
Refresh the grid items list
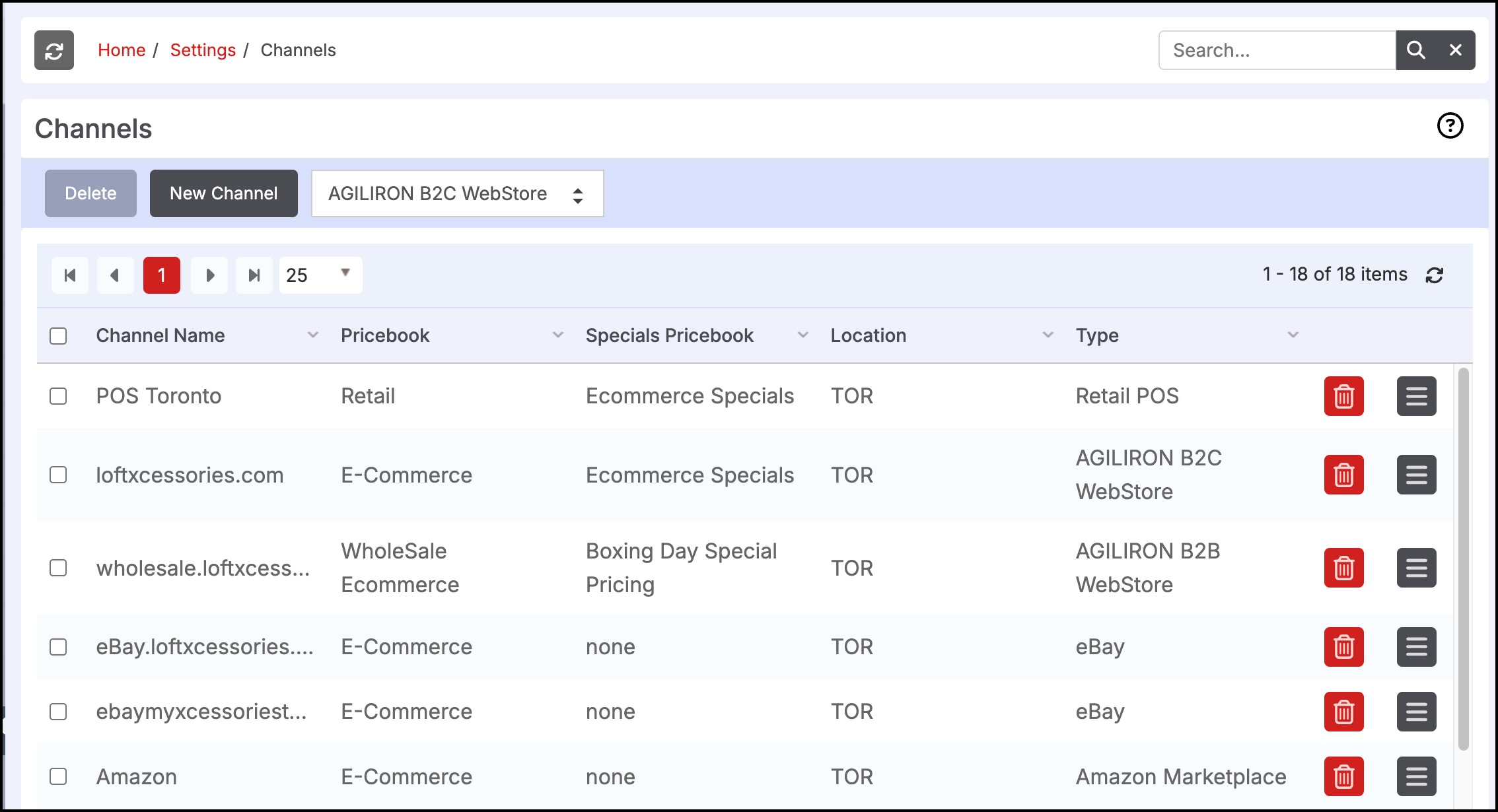pyautogui.click(x=1435, y=275)
